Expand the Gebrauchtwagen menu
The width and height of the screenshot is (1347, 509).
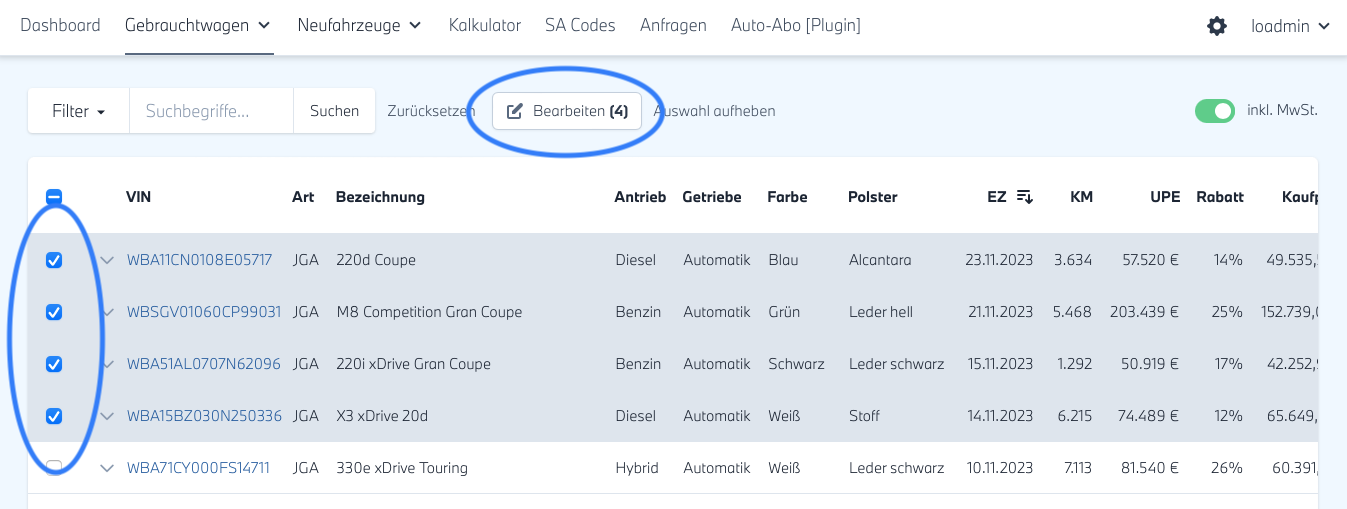point(198,26)
